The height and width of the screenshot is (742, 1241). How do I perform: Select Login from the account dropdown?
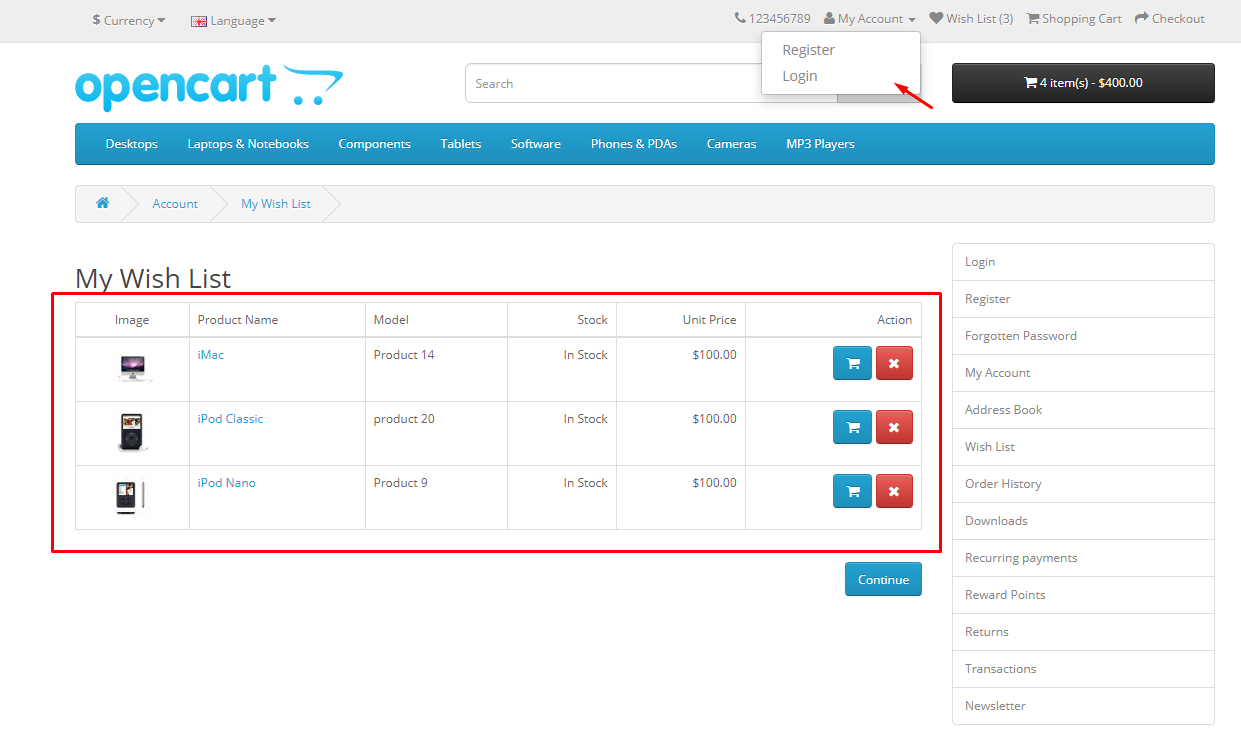pyautogui.click(x=800, y=76)
